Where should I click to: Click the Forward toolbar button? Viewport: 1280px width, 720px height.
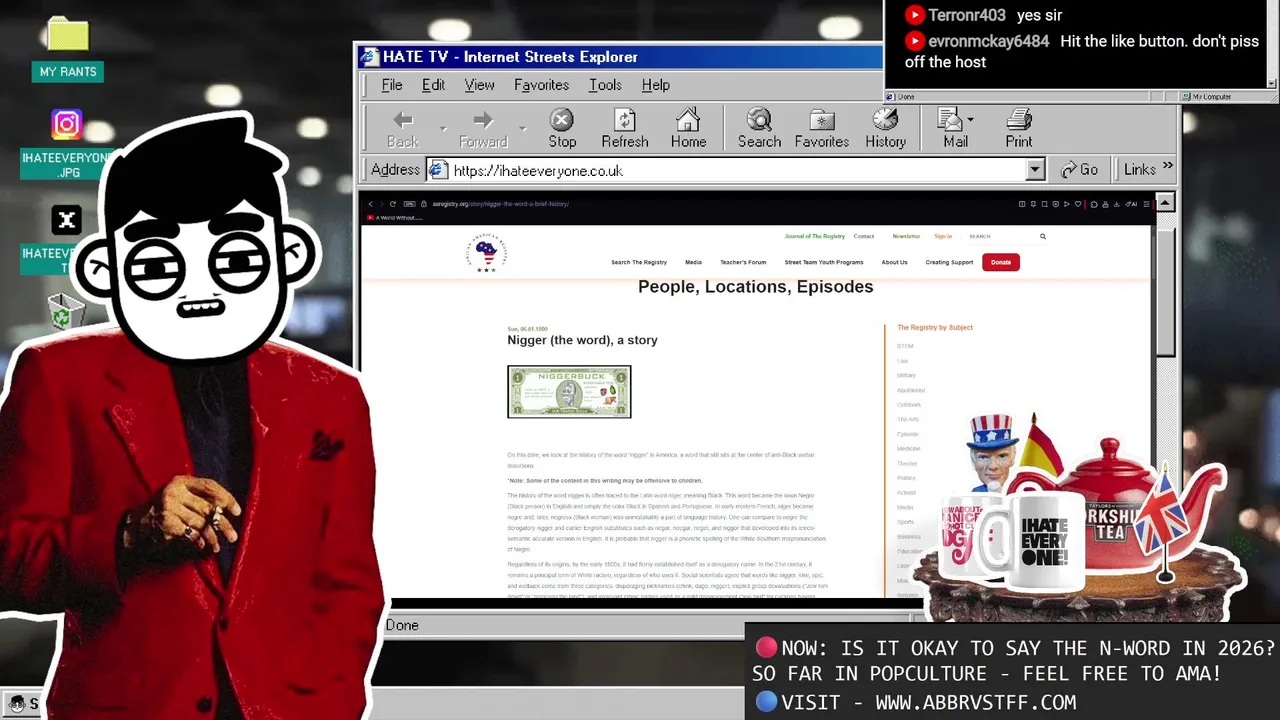483,129
